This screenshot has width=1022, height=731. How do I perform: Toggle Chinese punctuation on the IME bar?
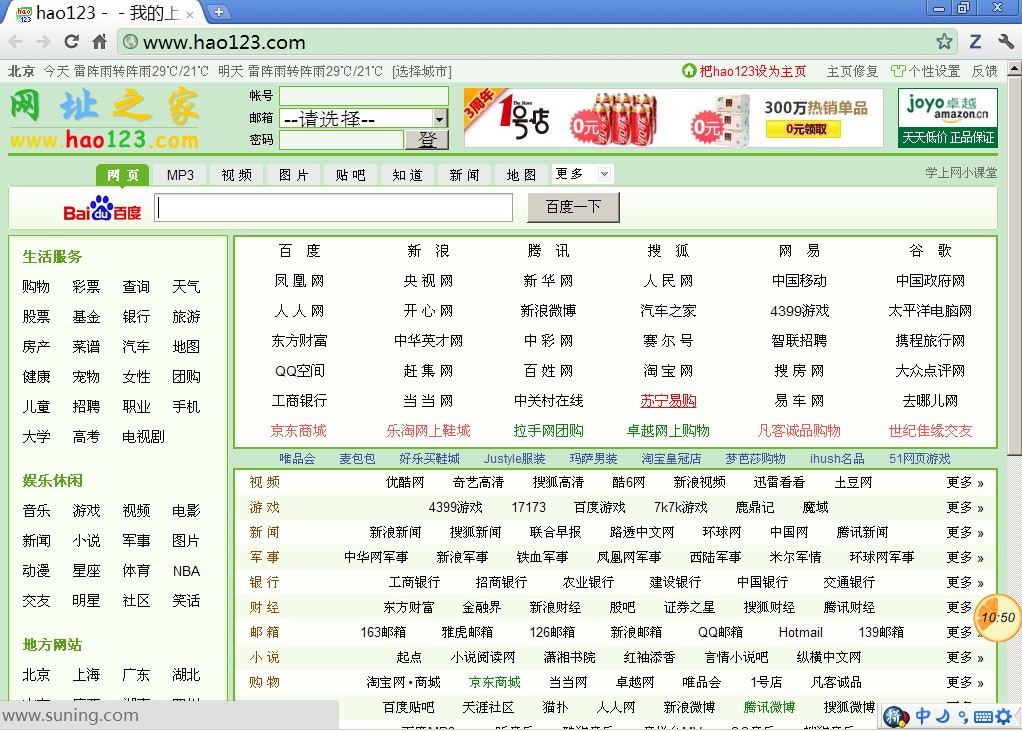point(963,717)
